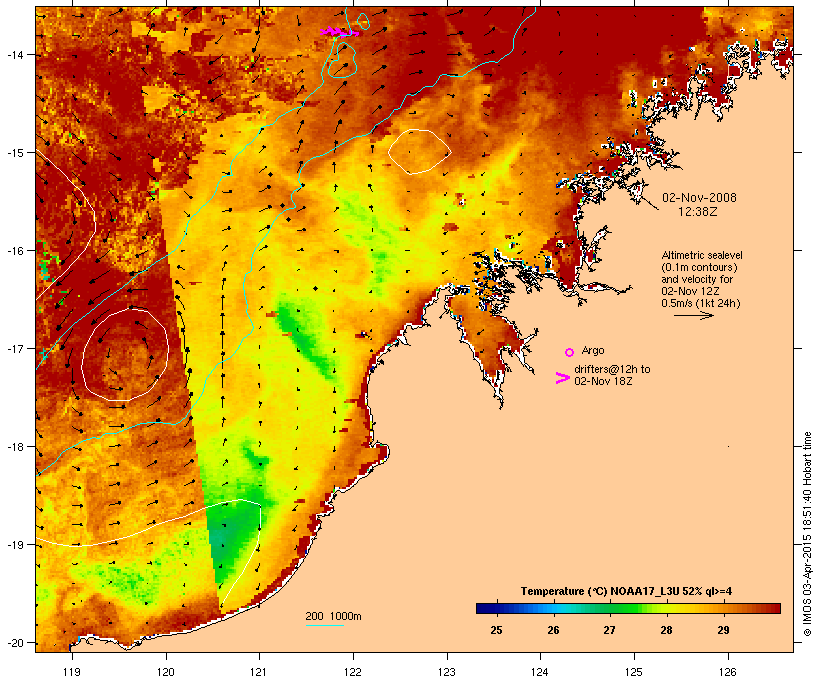Screen dimensions: 820x680
Task: Click the '0.5m/s (1kt 24h)' text
Action: (x=701, y=303)
